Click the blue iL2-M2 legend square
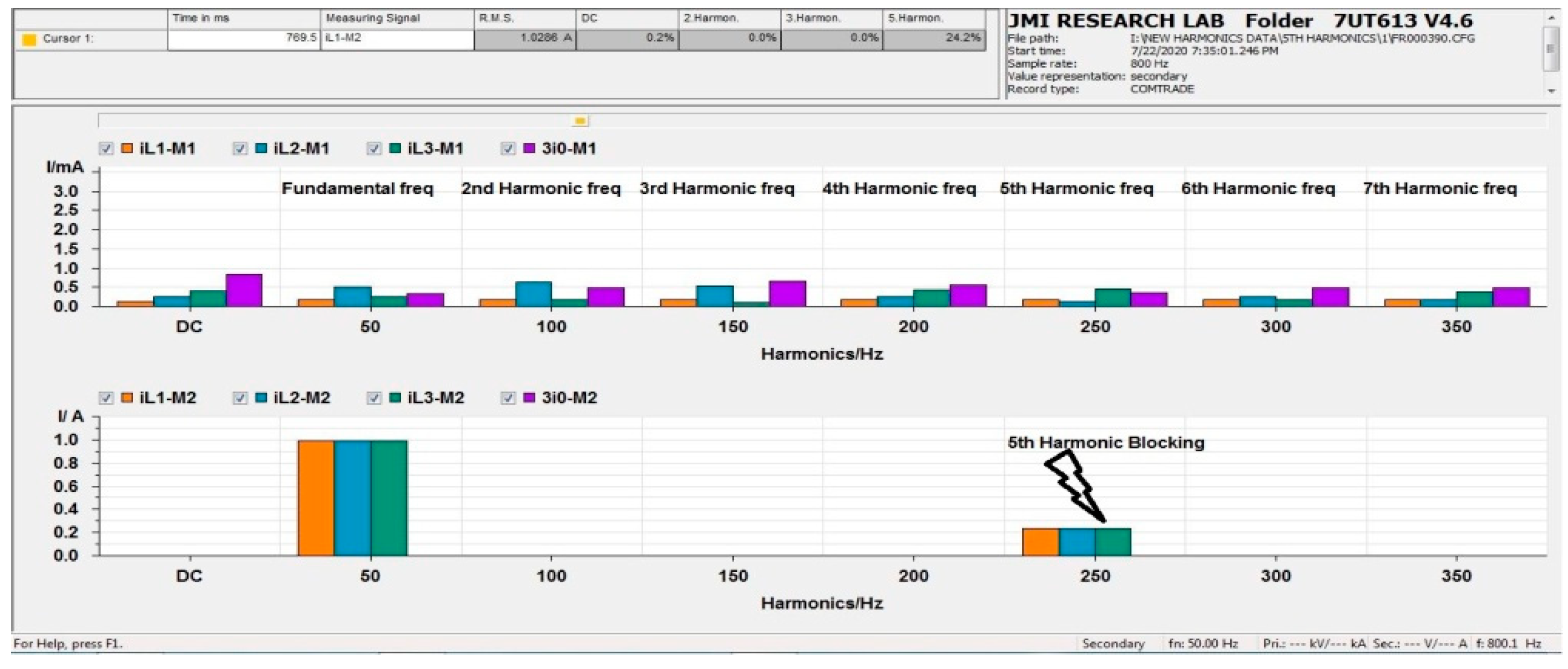The height and width of the screenshot is (669, 1568). pos(261,398)
